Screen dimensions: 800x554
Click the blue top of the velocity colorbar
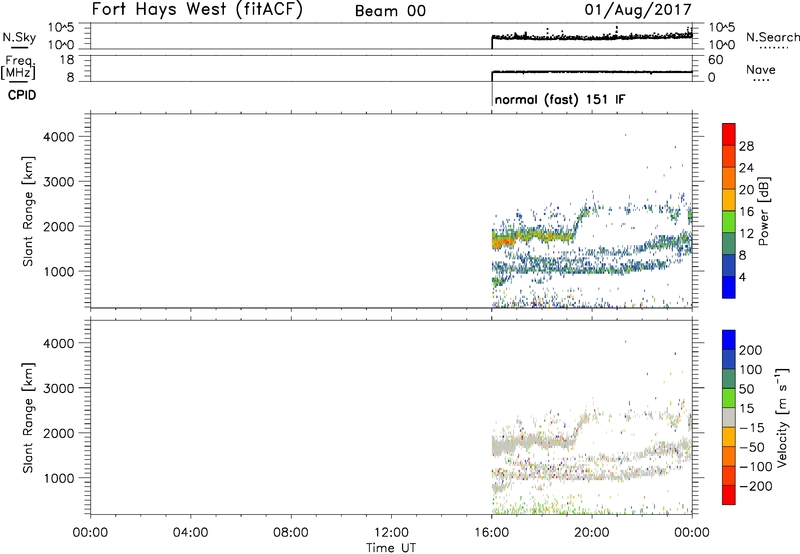(729, 340)
